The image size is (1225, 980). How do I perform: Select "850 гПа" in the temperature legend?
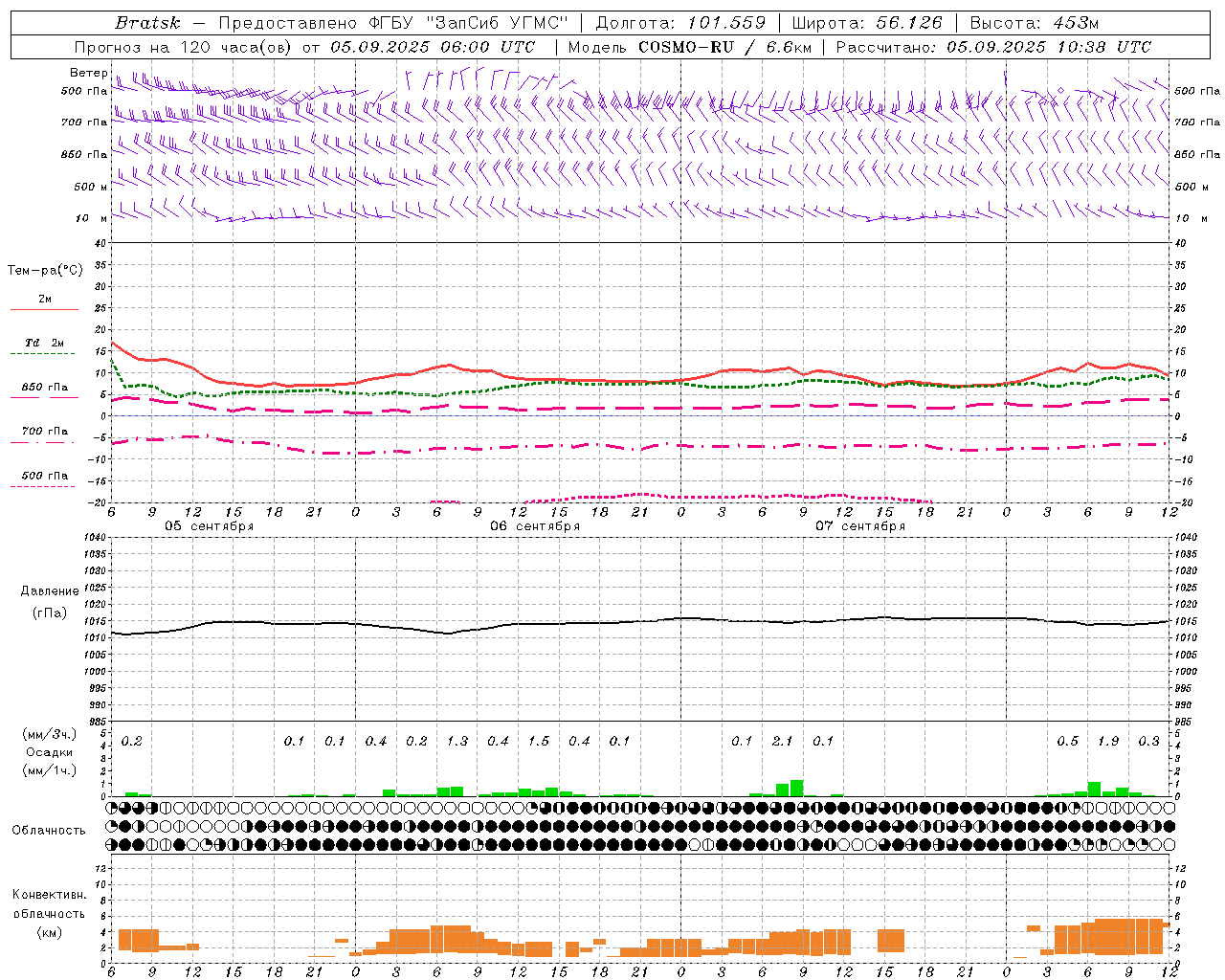pyautogui.click(x=45, y=388)
